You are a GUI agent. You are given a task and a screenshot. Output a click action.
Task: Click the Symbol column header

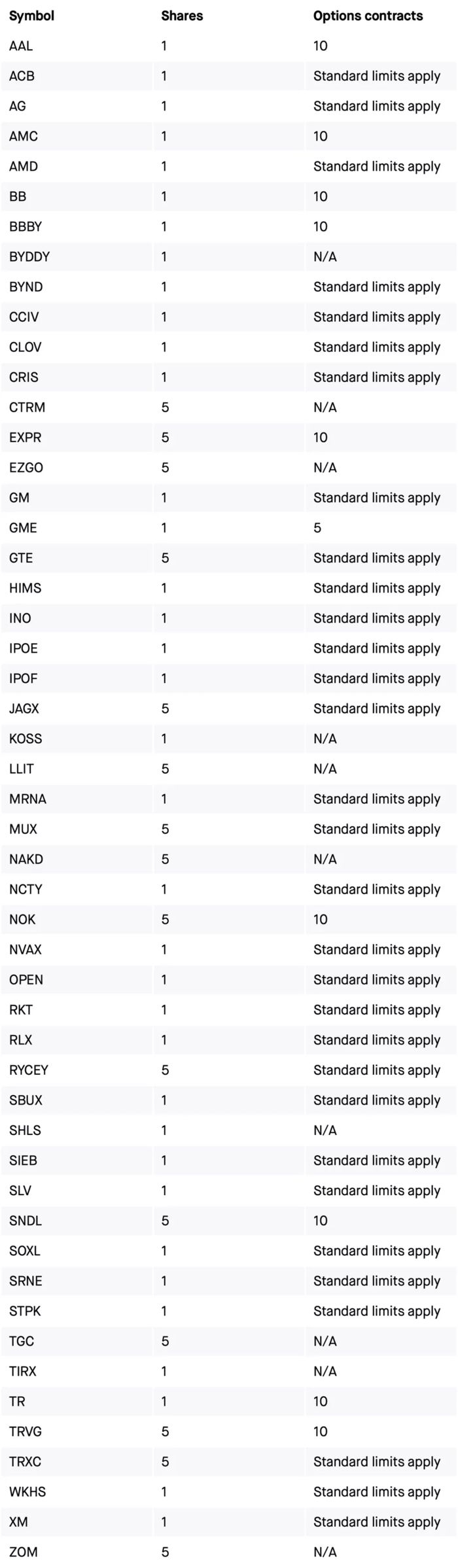31,16
